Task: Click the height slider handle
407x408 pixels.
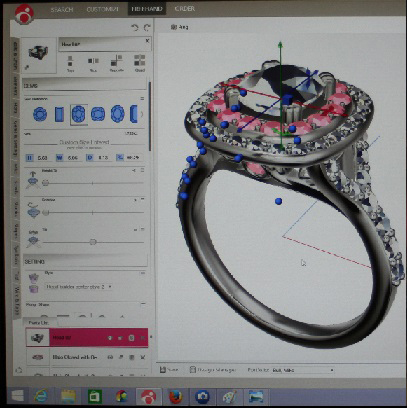Action: point(46,183)
